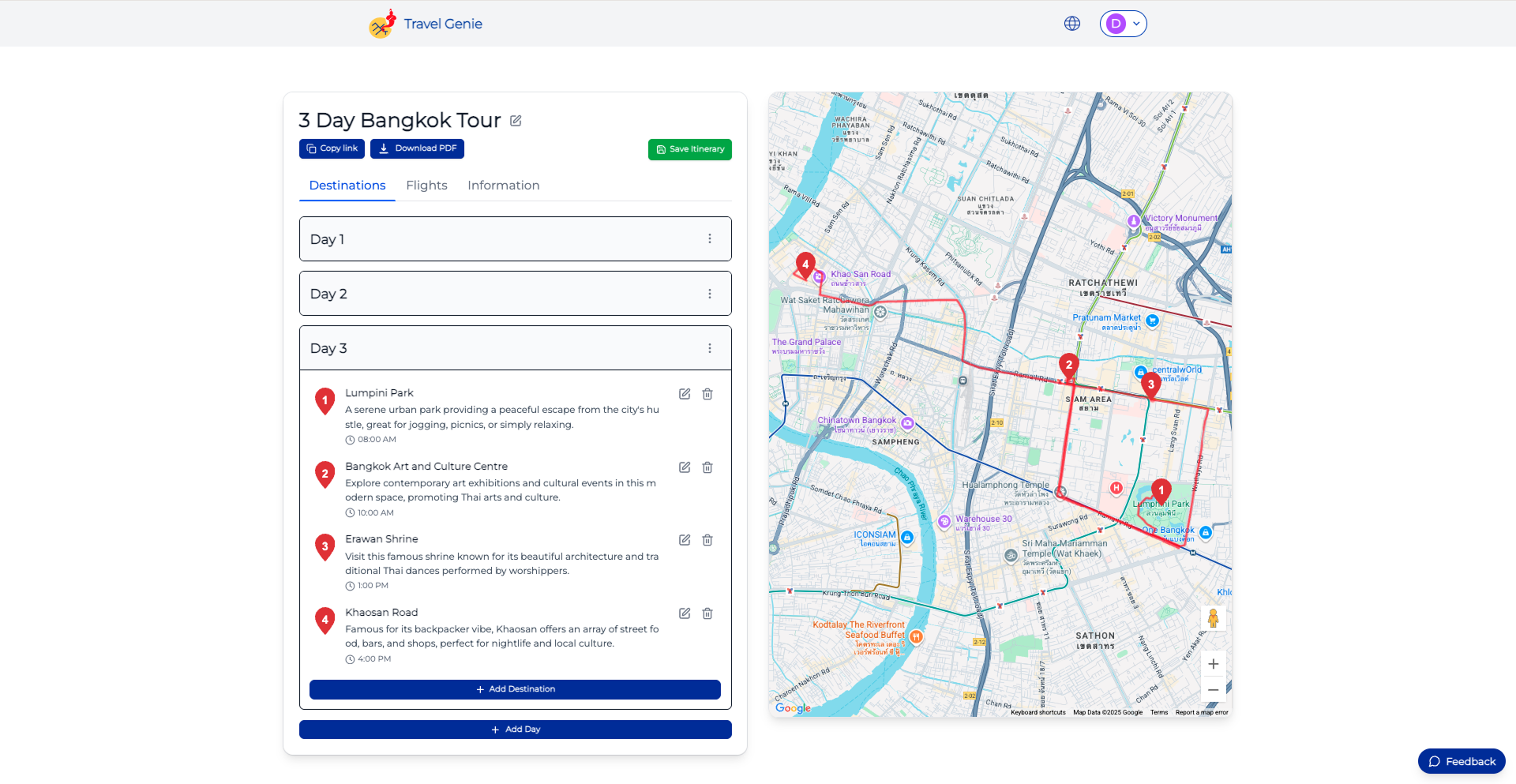This screenshot has width=1516, height=784.
Task: Switch to the Destinations tab
Action: click(x=347, y=186)
